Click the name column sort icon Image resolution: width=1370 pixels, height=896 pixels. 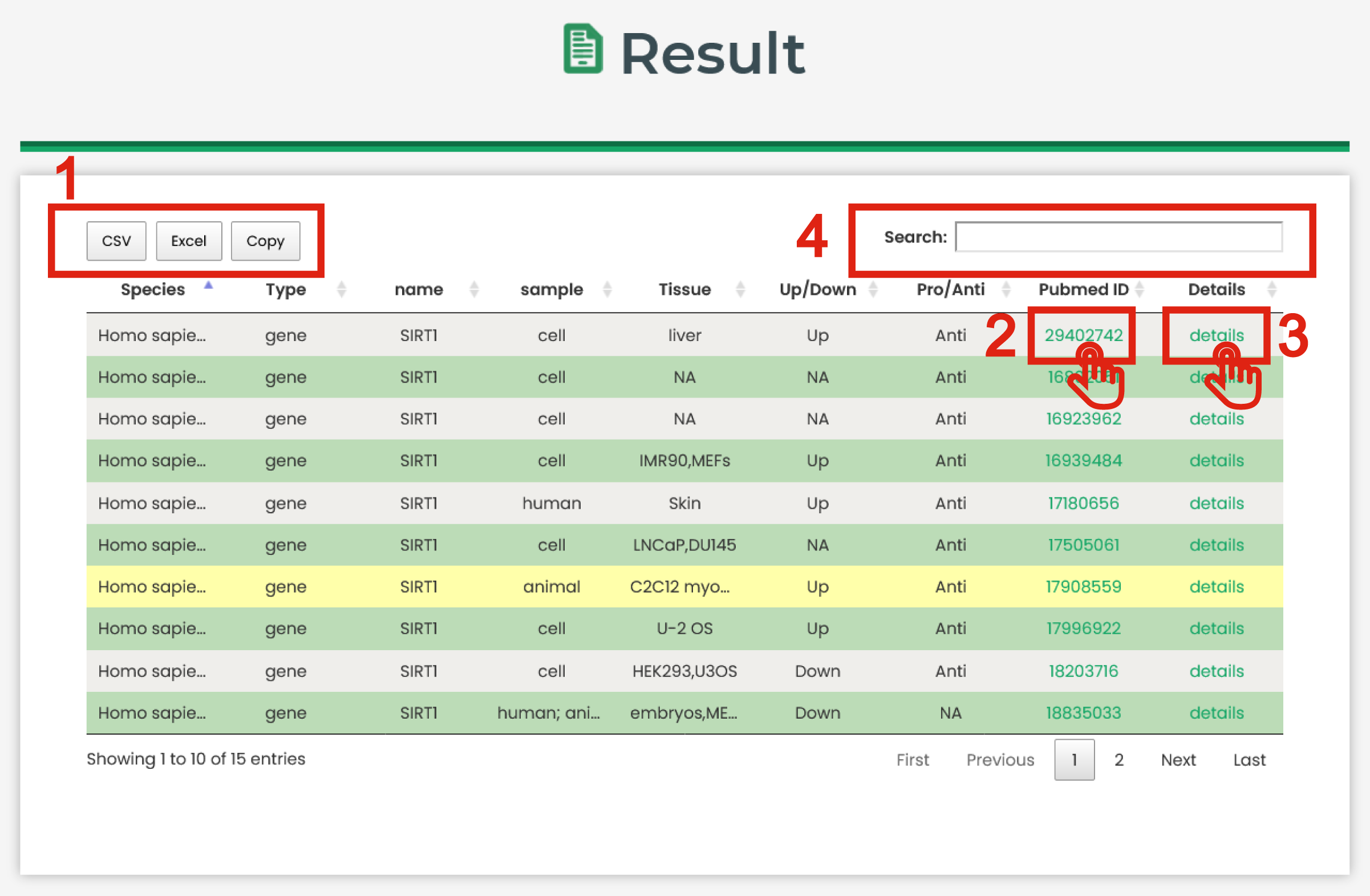475,289
